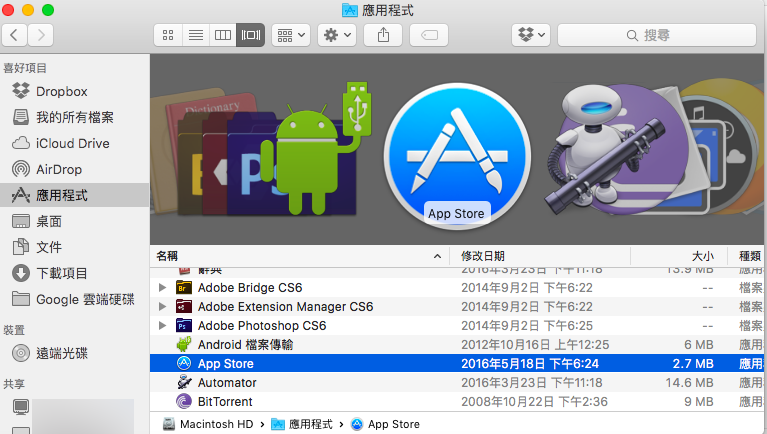The width and height of the screenshot is (767, 434).
Task: Switch to Cover Flow view
Action: point(250,35)
